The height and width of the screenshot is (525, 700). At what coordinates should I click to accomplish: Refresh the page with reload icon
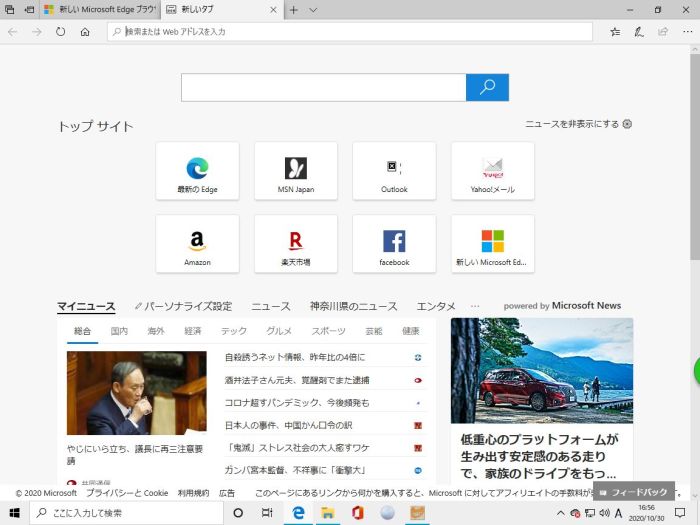tap(61, 32)
